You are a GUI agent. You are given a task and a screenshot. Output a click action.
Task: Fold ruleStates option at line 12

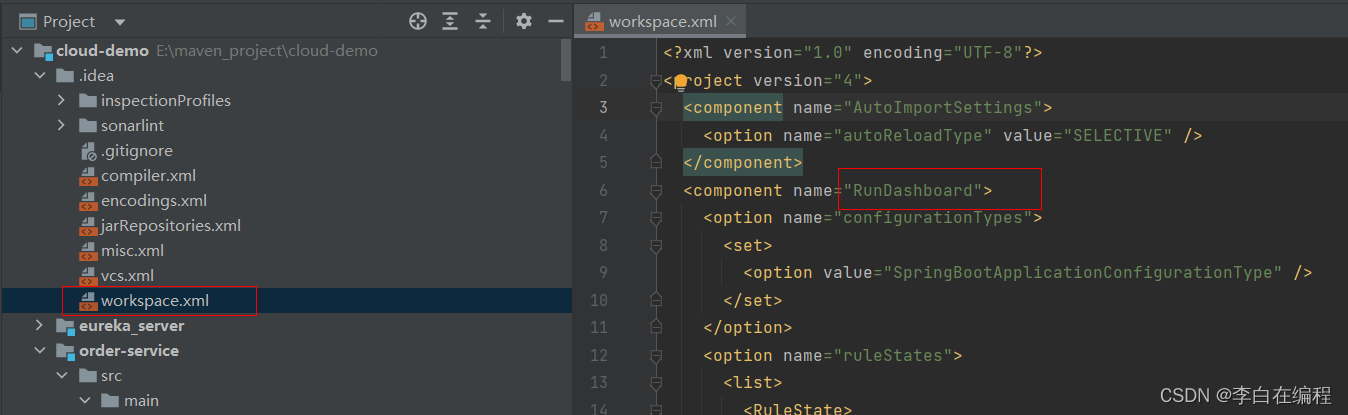(656, 355)
